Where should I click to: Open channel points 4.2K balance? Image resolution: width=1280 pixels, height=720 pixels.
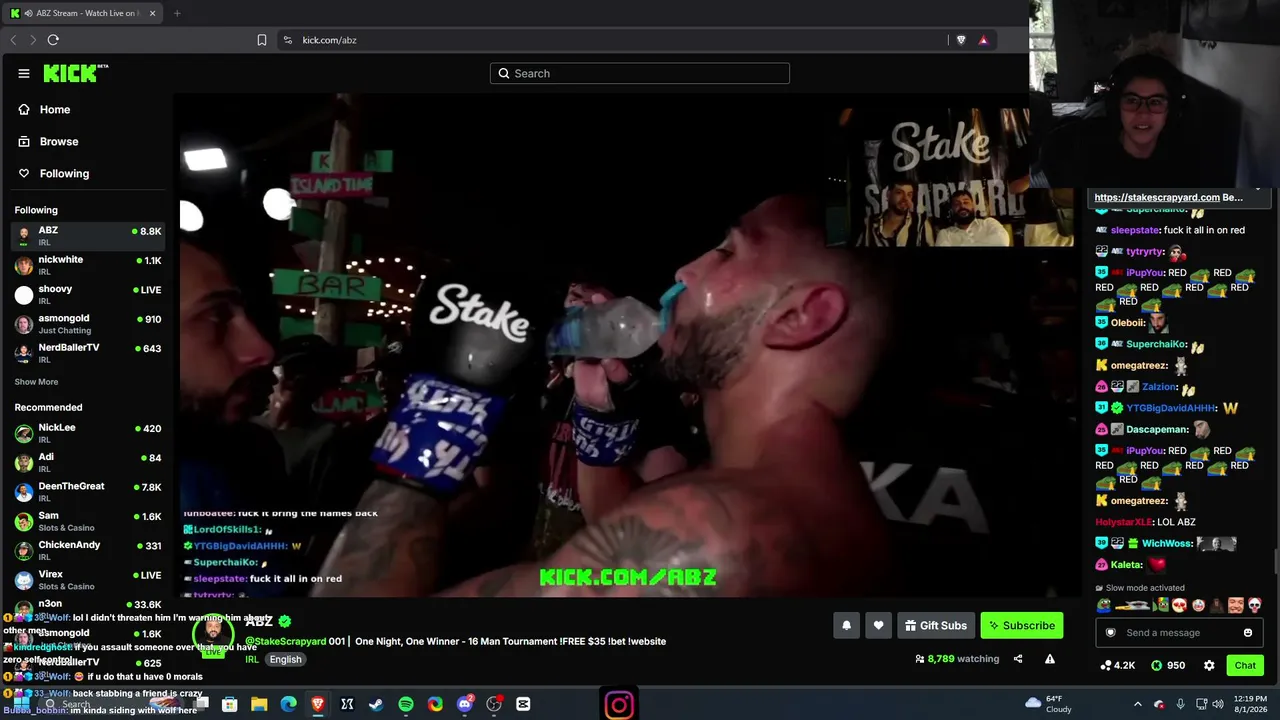tap(1117, 665)
